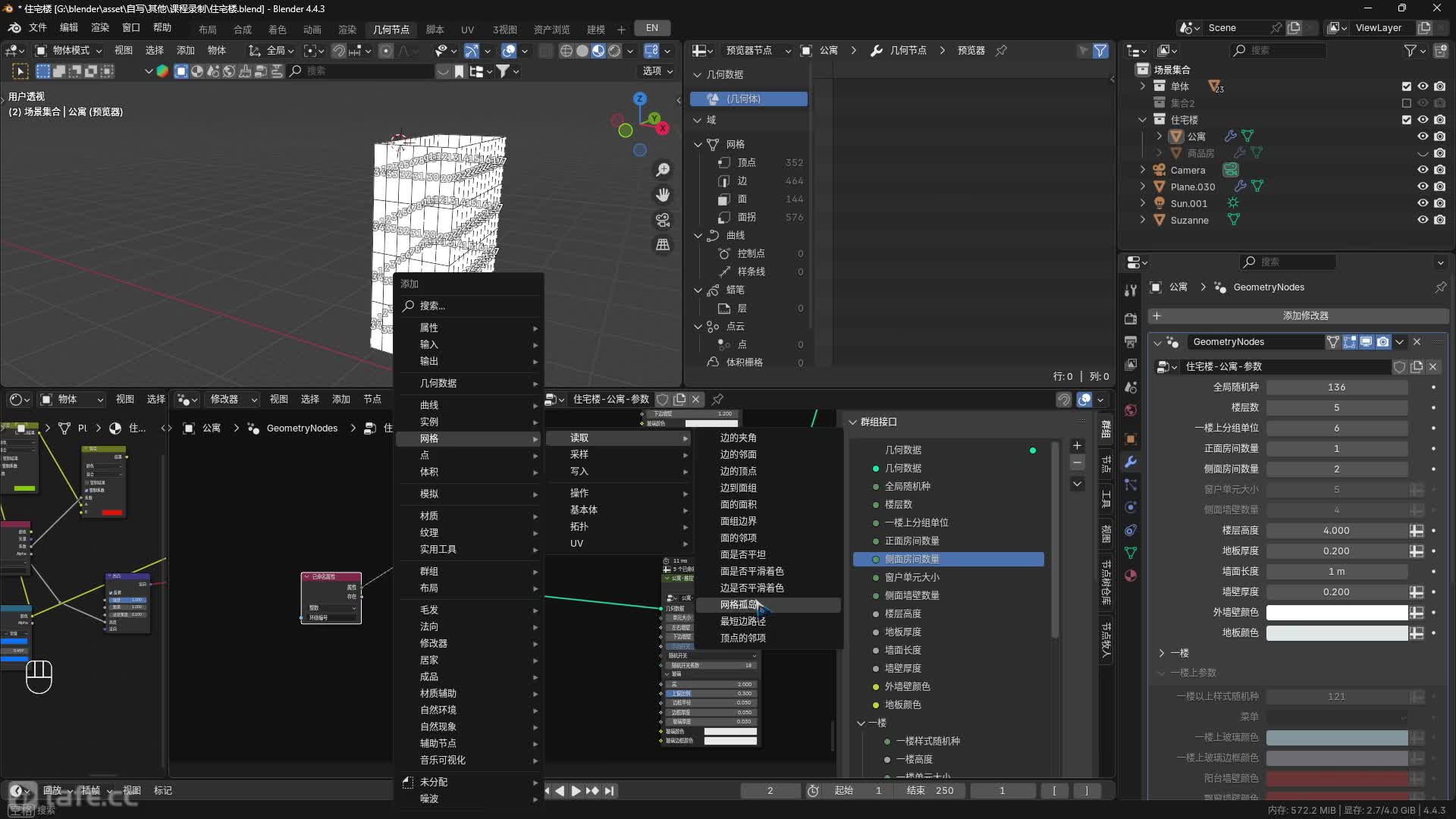Open the Output properties tab icon

pyautogui.click(x=1131, y=342)
